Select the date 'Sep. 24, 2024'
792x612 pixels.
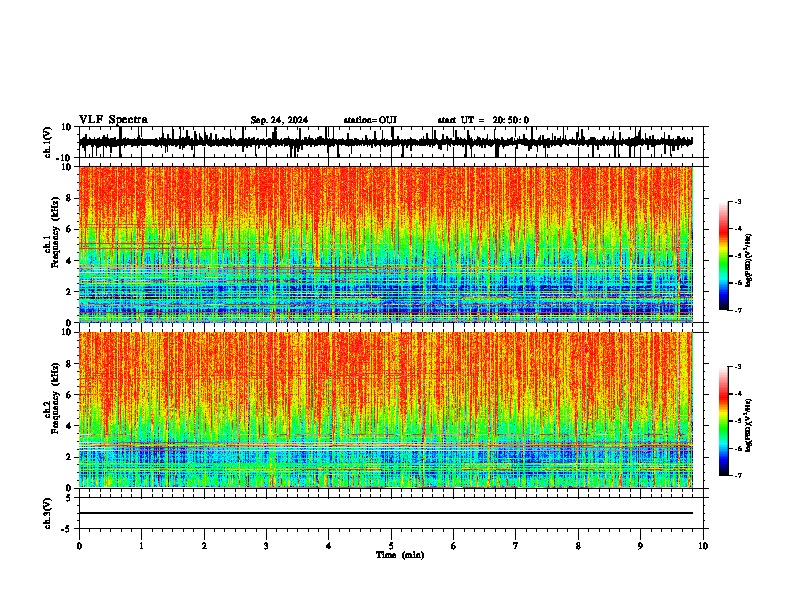coord(279,120)
